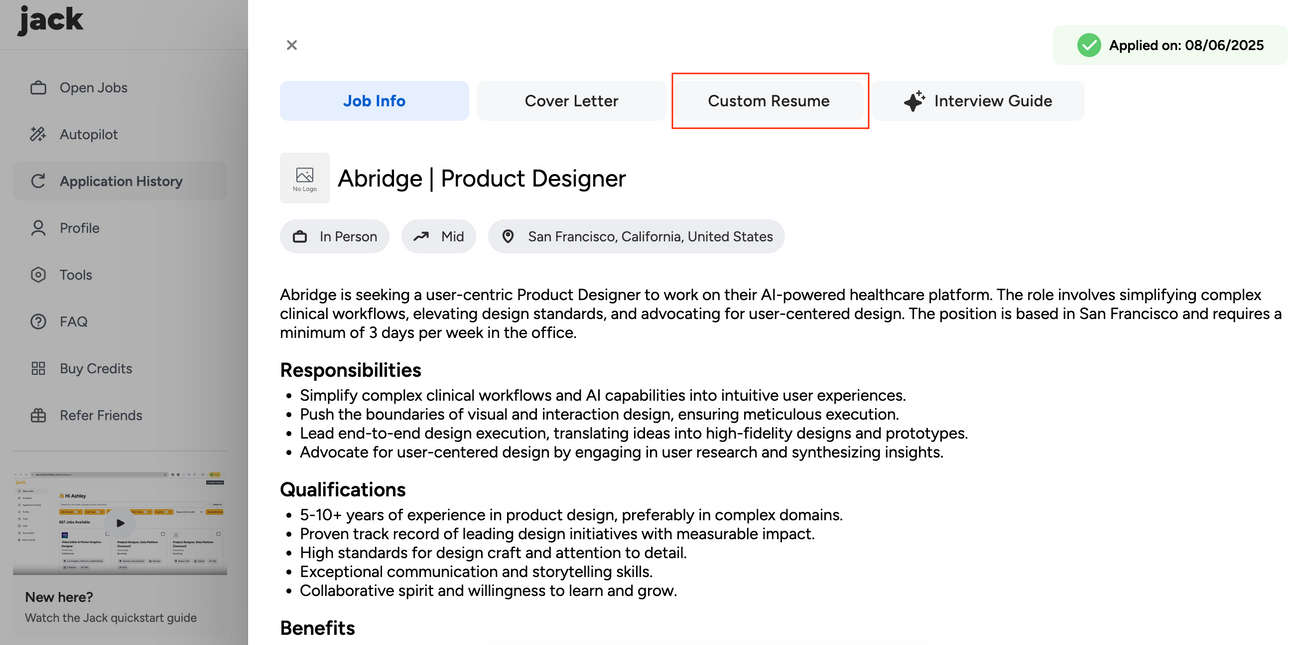Click the location pin on San Francisco chip
The height and width of the screenshot is (645, 1300).
508,236
